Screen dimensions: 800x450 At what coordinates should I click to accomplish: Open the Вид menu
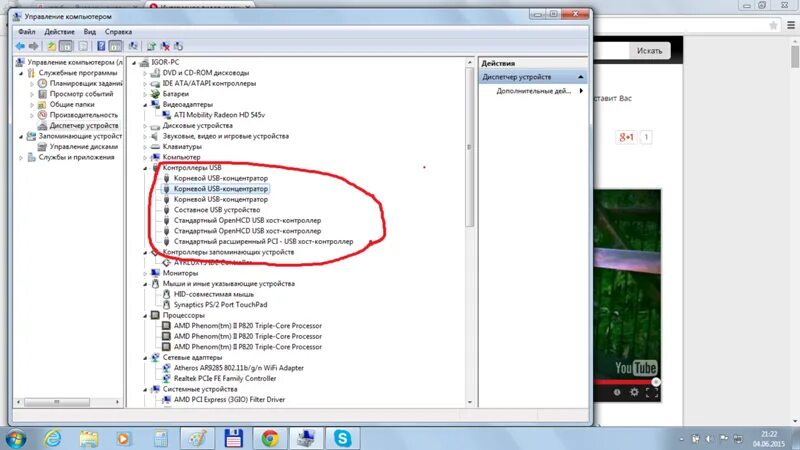(90, 32)
